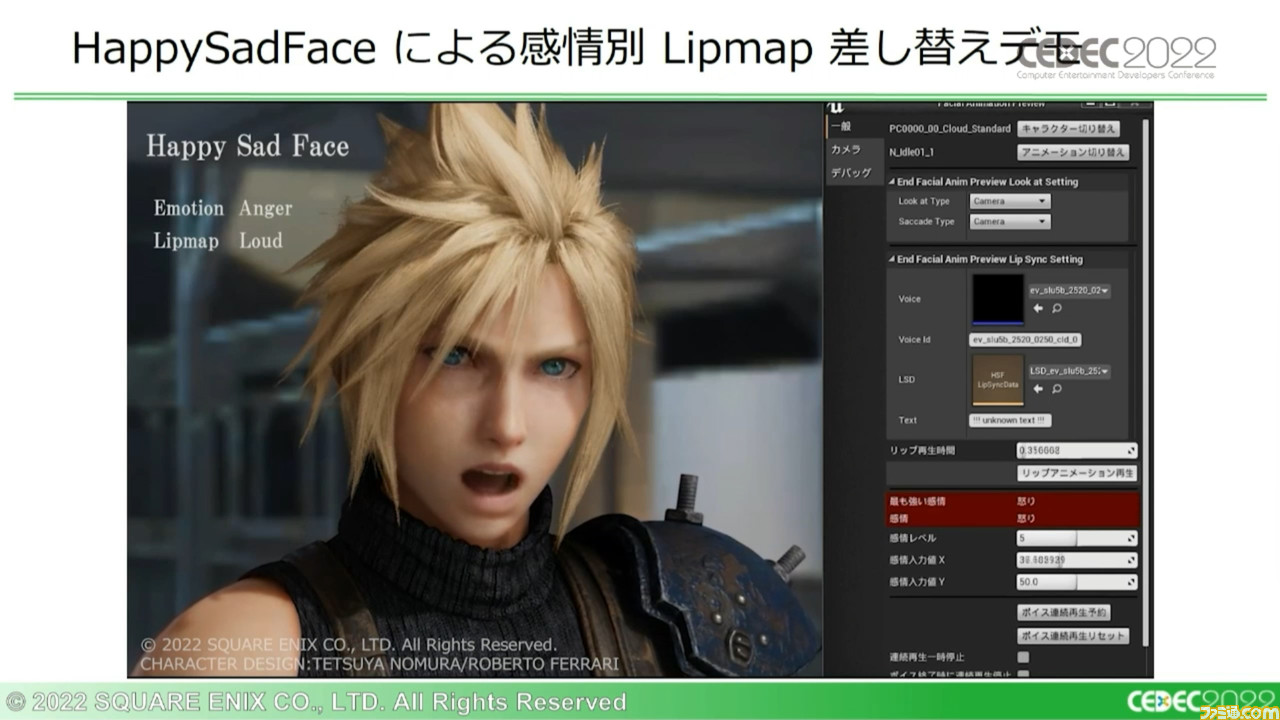
Task: Open the Saccade Type dropdown
Action: click(x=1010, y=221)
